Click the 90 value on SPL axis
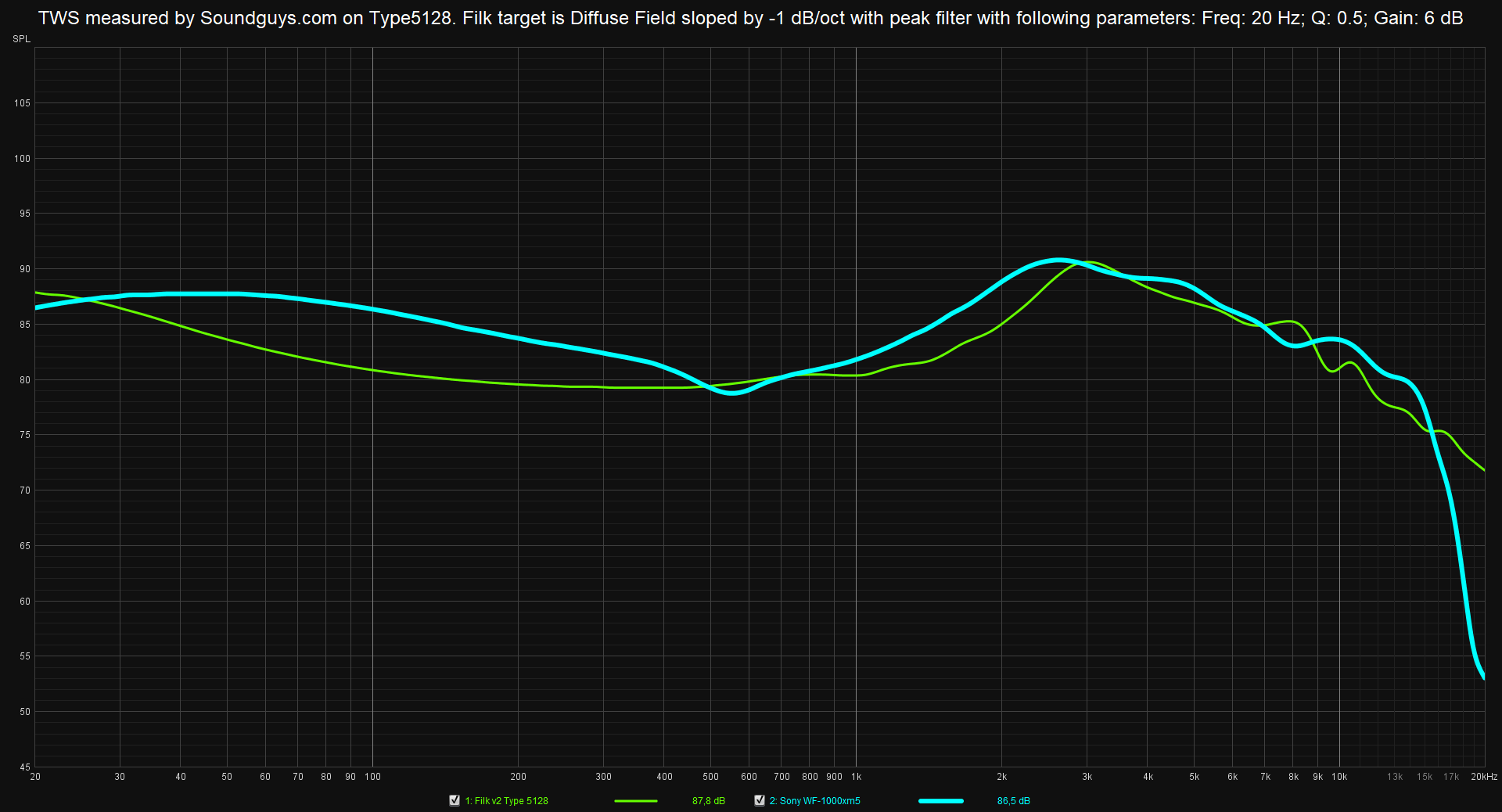Viewport: 1502px width, 812px height. coord(25,269)
